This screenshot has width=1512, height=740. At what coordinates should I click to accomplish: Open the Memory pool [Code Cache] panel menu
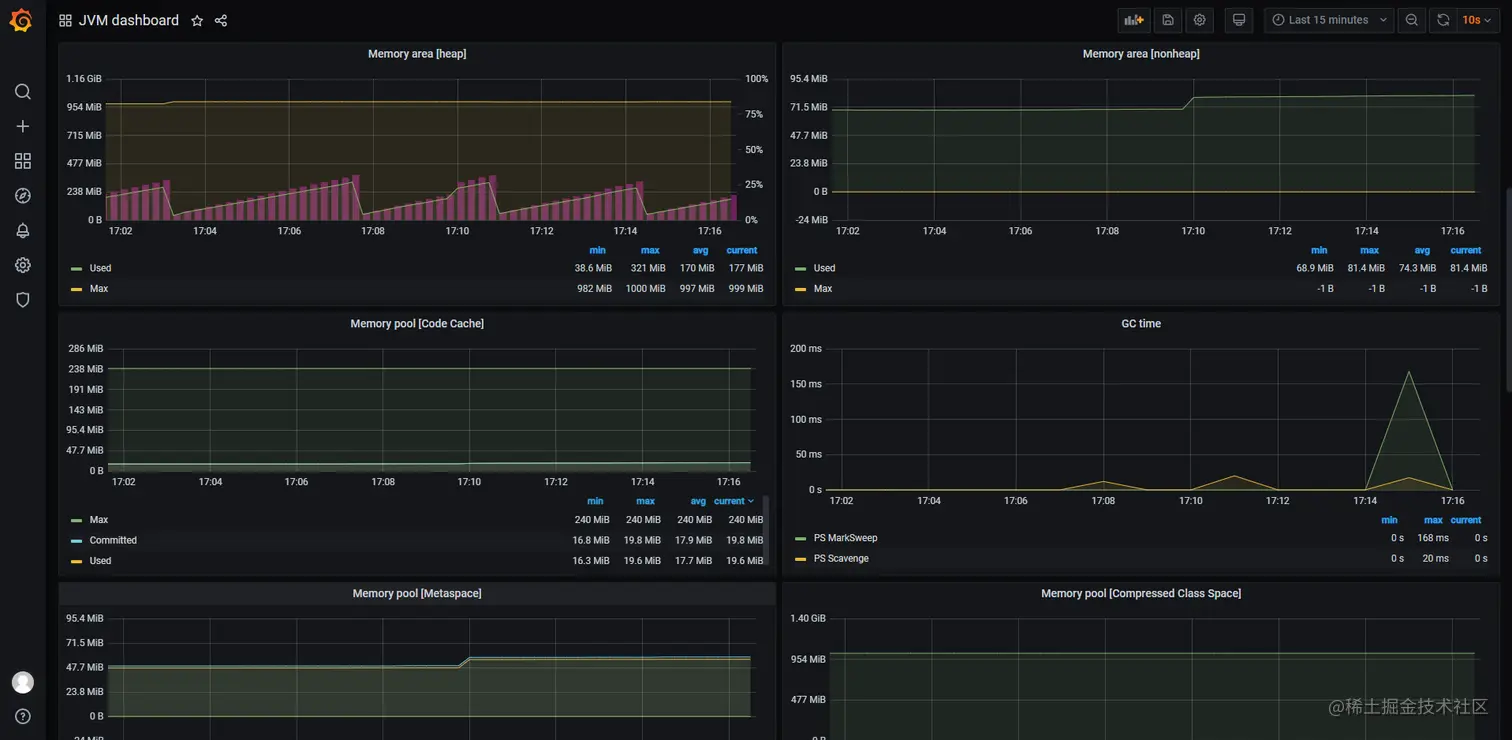417,324
